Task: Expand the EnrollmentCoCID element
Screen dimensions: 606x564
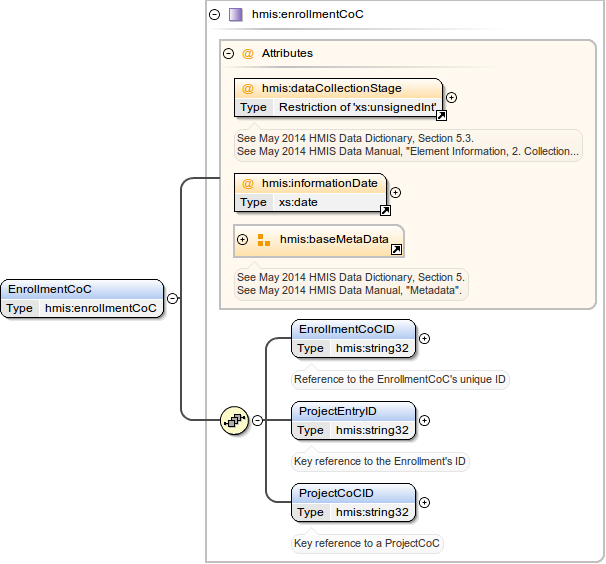Action: pyautogui.click(x=424, y=338)
